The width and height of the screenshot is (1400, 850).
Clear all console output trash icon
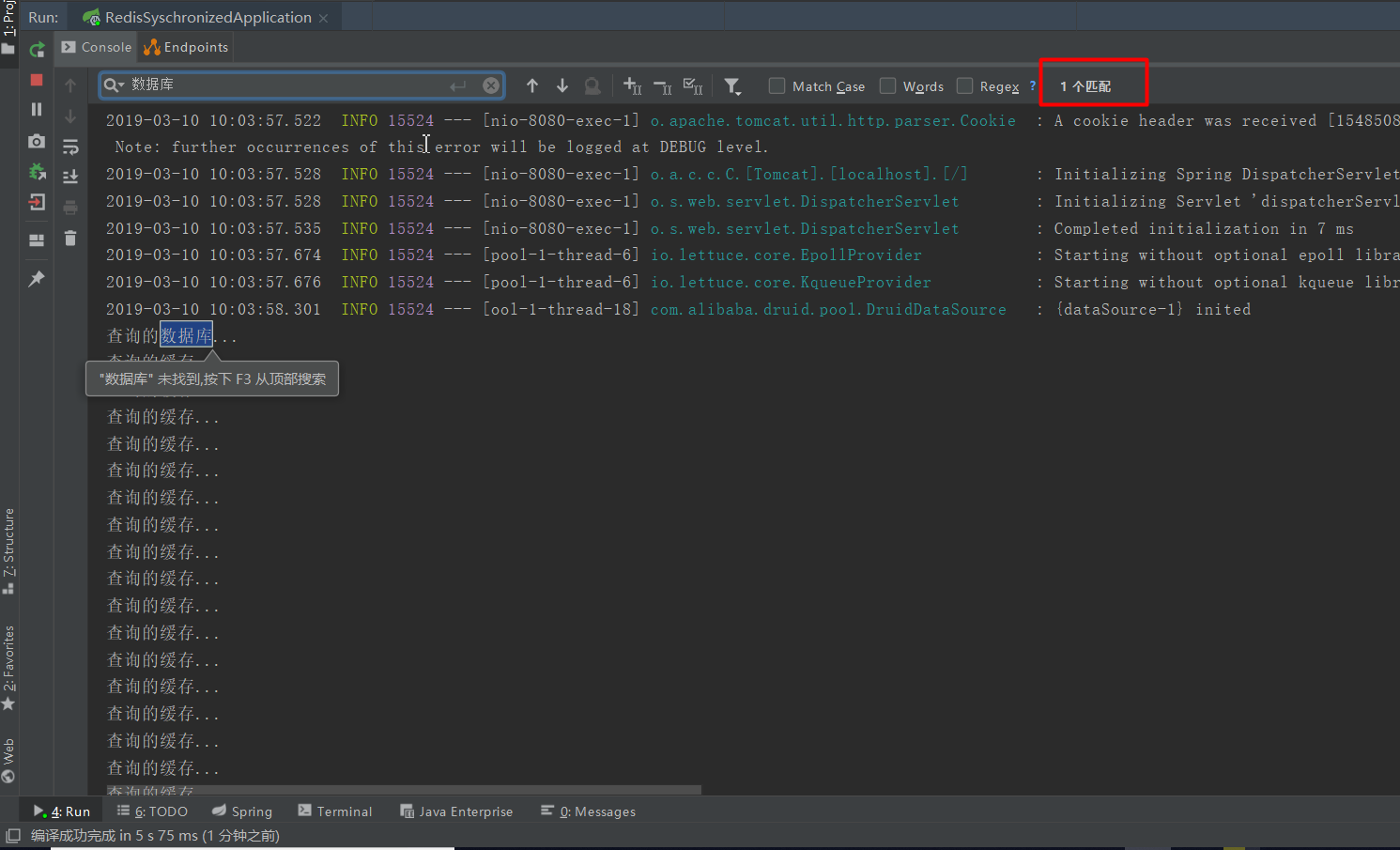coord(70,238)
